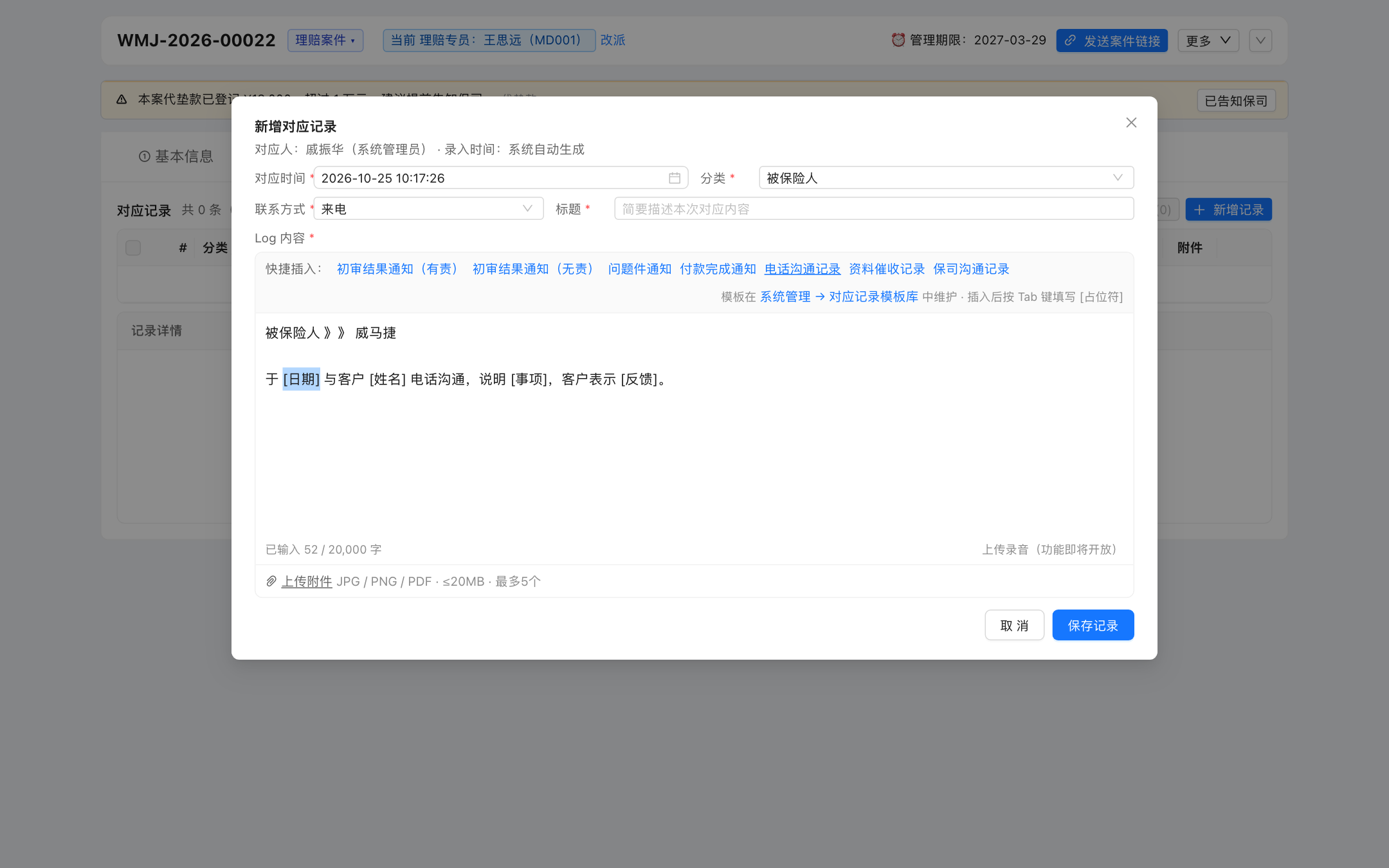Click the [姓名] placeholder in log text
The image size is (1389, 868).
tap(387, 379)
